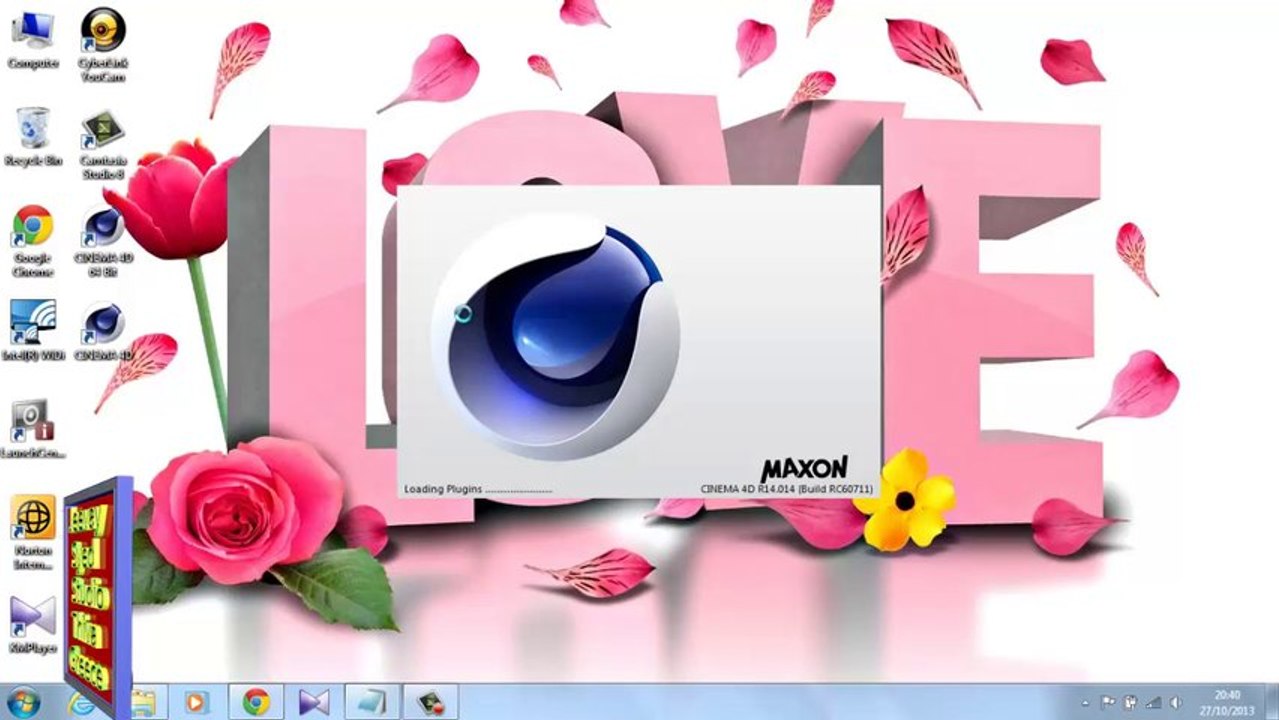Open Internet Explorer from taskbar
This screenshot has height=720, width=1279.
tap(80, 702)
